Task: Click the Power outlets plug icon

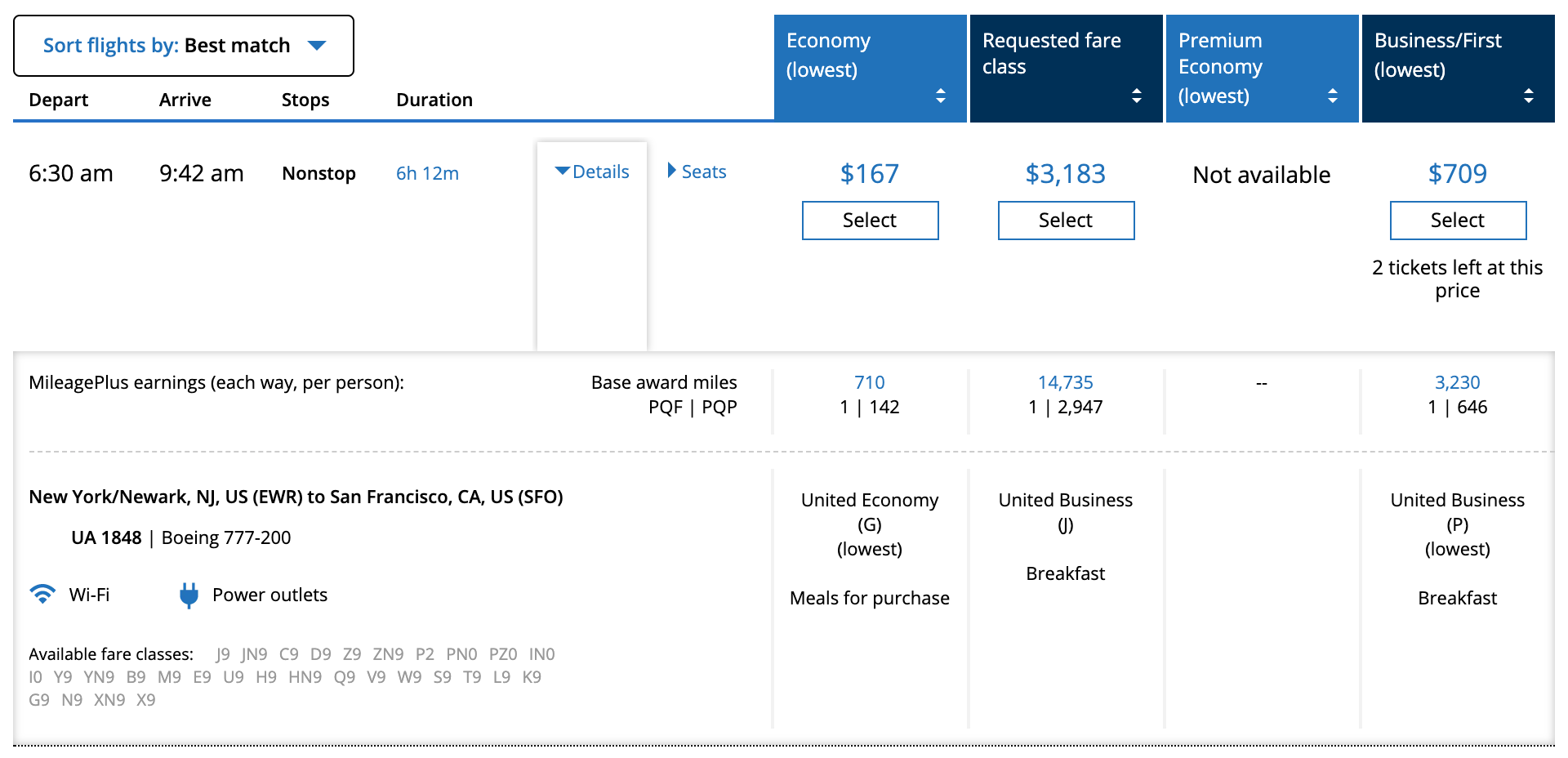Action: 189,595
